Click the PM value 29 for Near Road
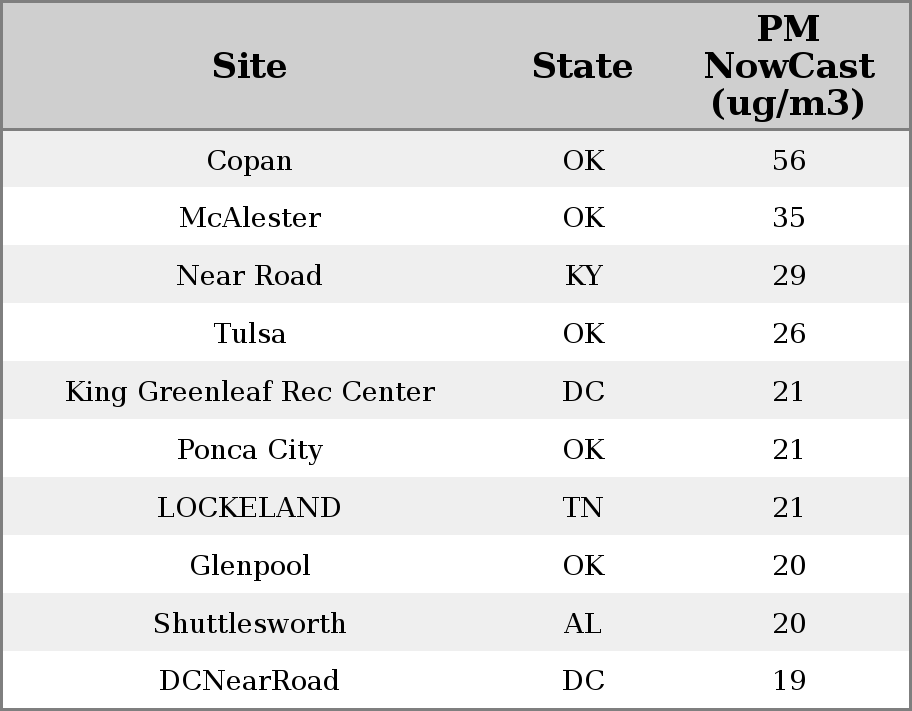The image size is (912, 711). 788,276
